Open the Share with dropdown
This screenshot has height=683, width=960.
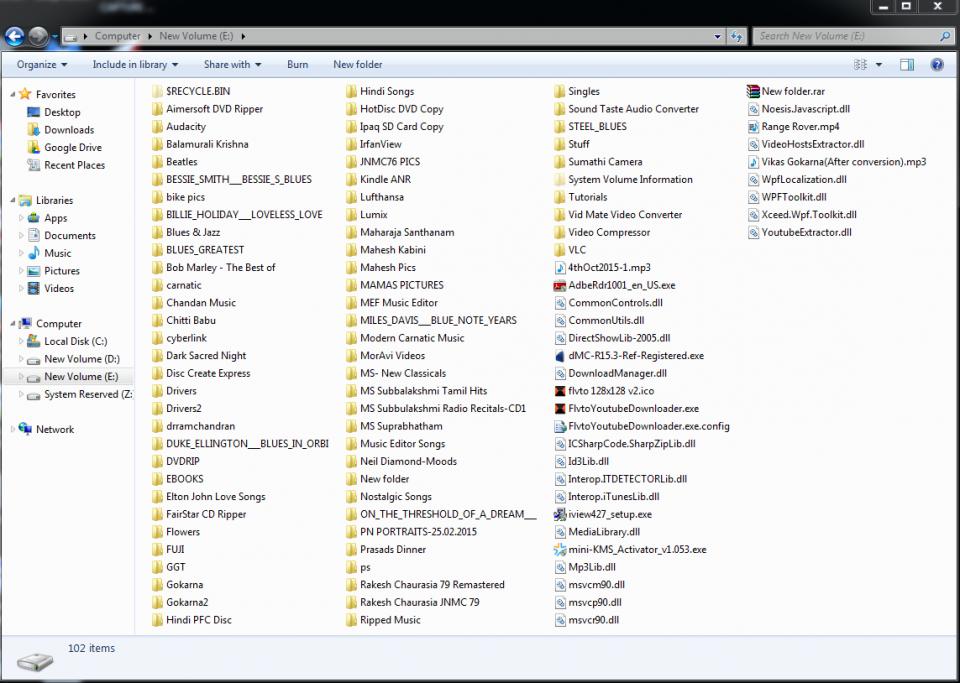point(232,64)
